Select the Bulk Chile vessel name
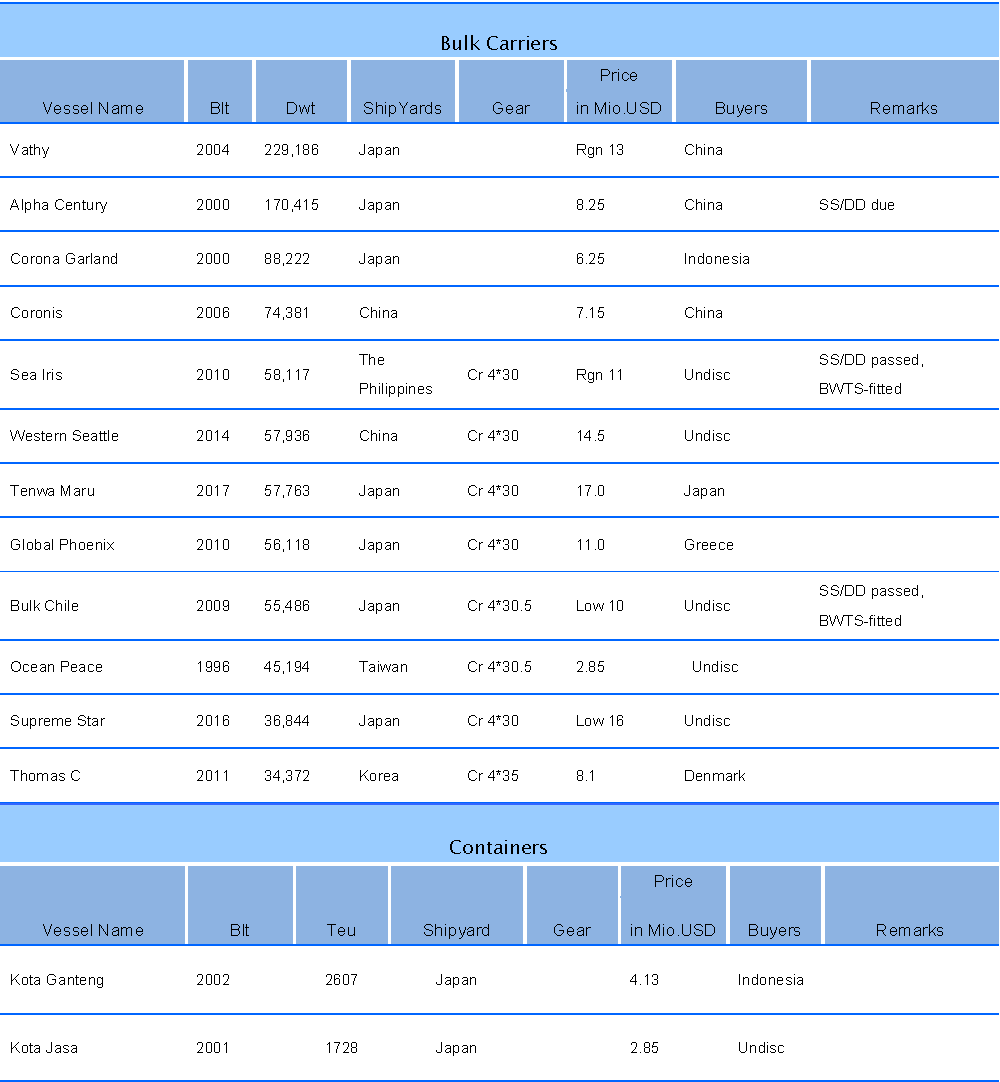This screenshot has width=1000, height=1082. pos(44,606)
